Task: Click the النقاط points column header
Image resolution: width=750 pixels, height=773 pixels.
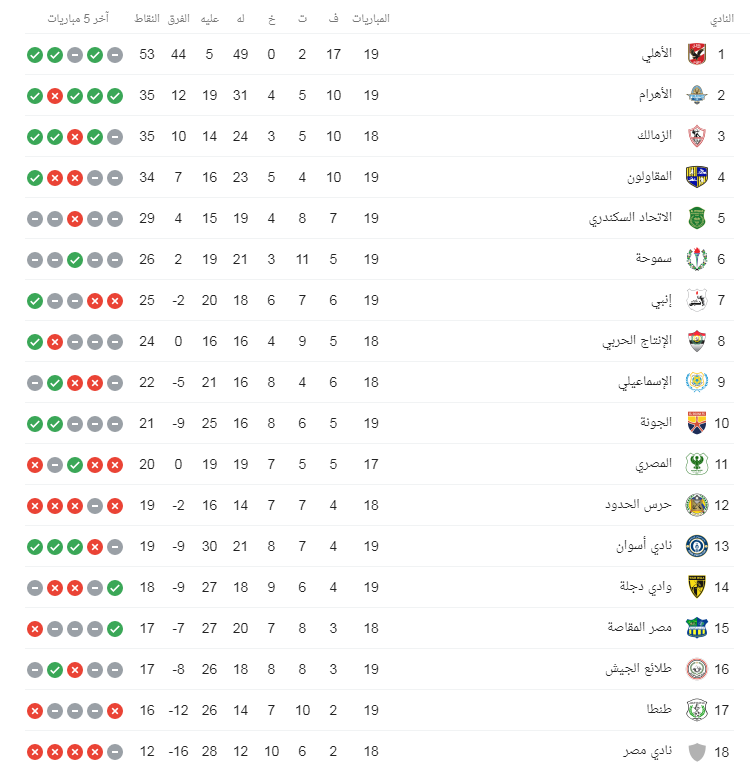Action: coord(147,19)
